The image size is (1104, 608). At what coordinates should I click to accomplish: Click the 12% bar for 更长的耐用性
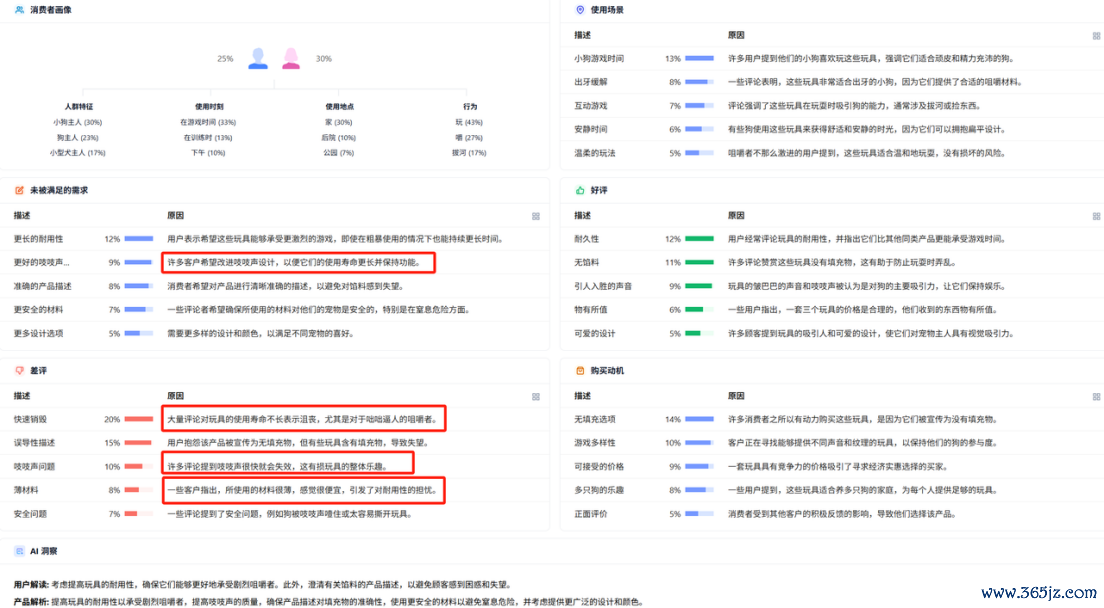click(x=139, y=239)
